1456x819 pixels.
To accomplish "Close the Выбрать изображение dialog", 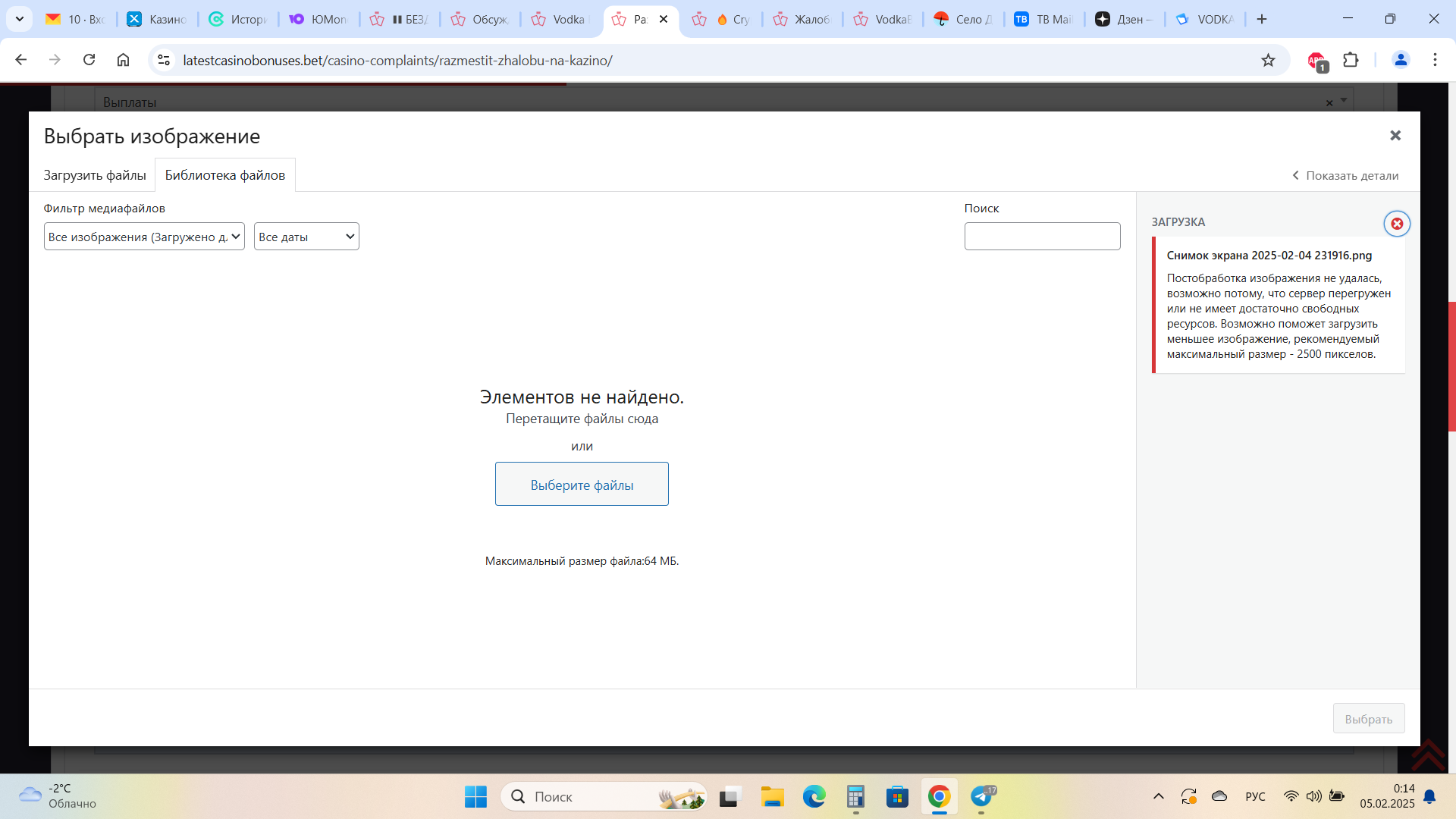I will 1395,136.
